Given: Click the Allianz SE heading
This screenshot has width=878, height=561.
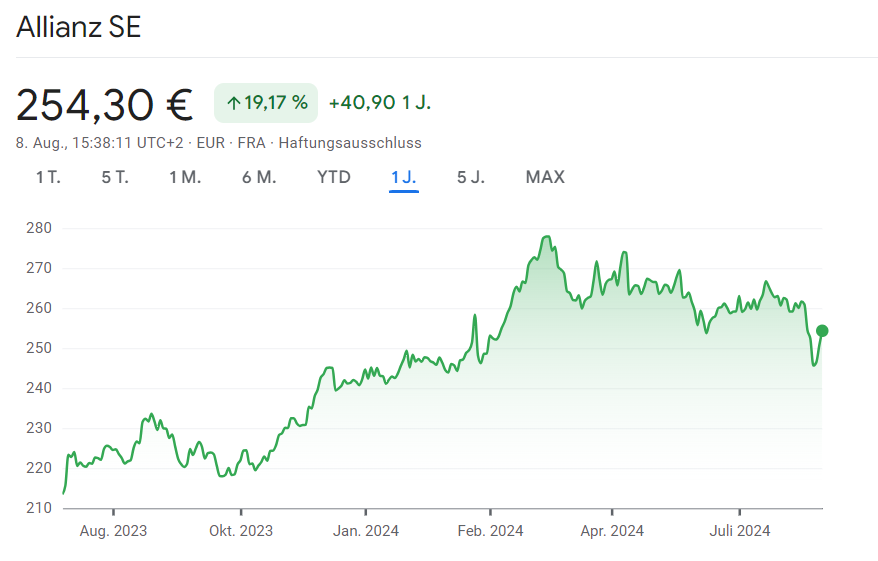Looking at the screenshot, I should (79, 27).
